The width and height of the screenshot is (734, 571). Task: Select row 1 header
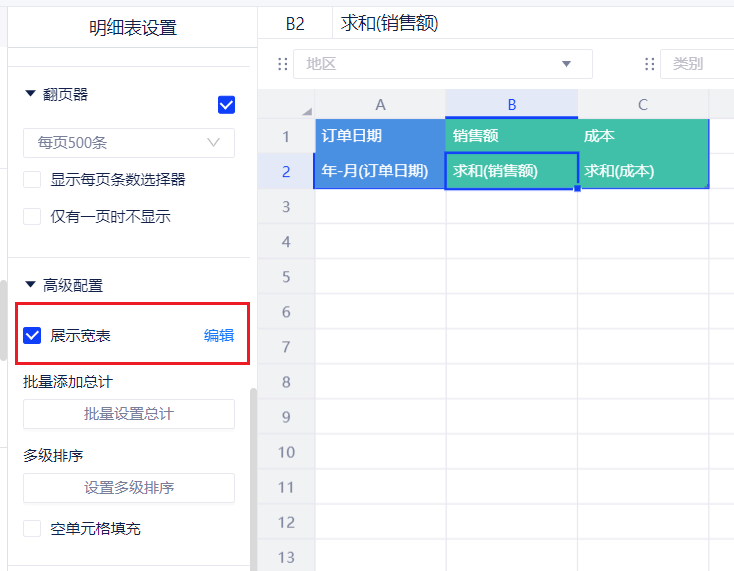pos(286,136)
